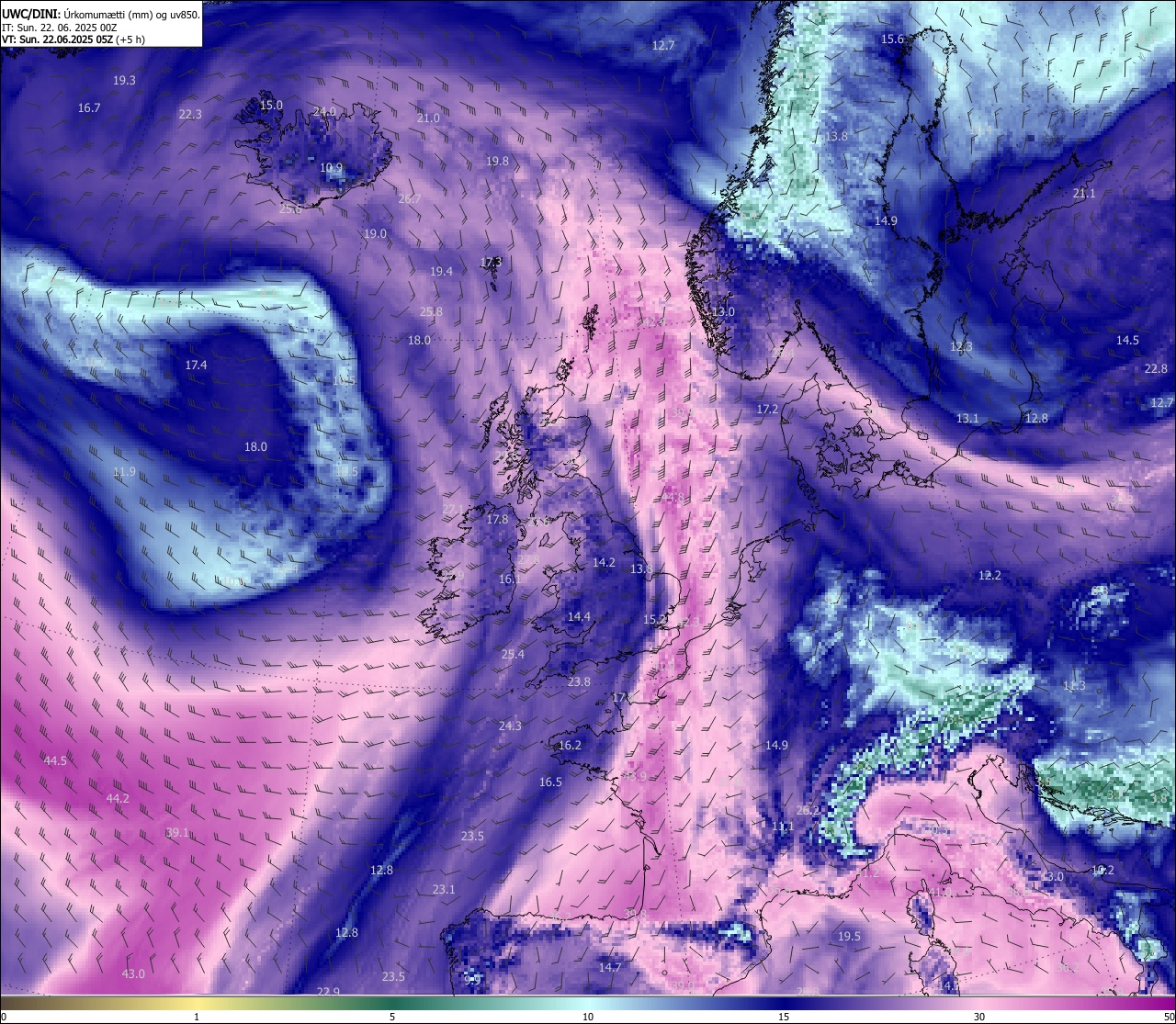Click the 10.9 value over Iceland
1176x1024 pixels.
click(331, 168)
